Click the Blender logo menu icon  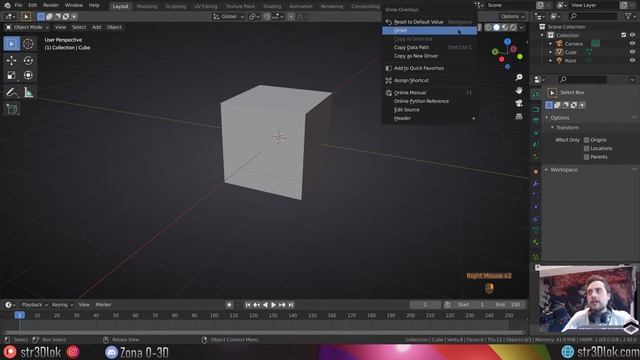pyautogui.click(x=7, y=5)
